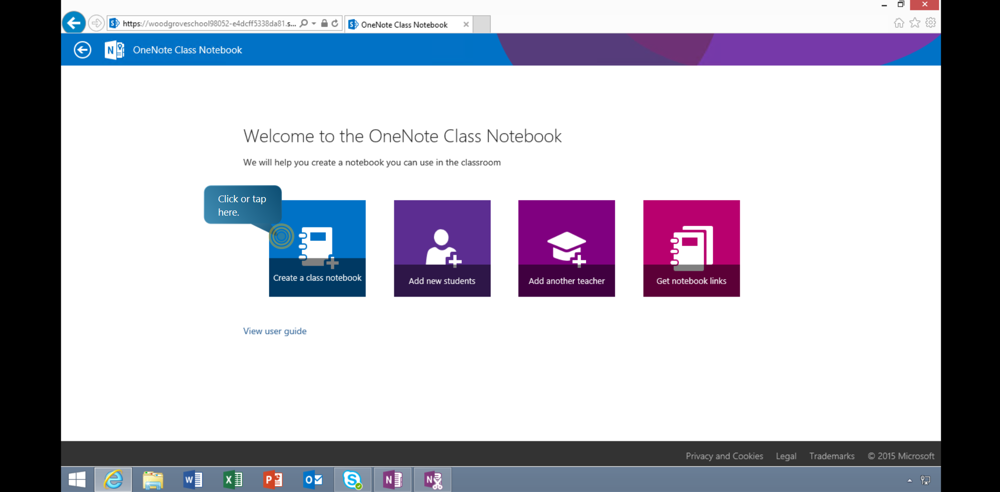1000x492 pixels.
Task: Show hidden system tray icons
Action: coord(909,481)
